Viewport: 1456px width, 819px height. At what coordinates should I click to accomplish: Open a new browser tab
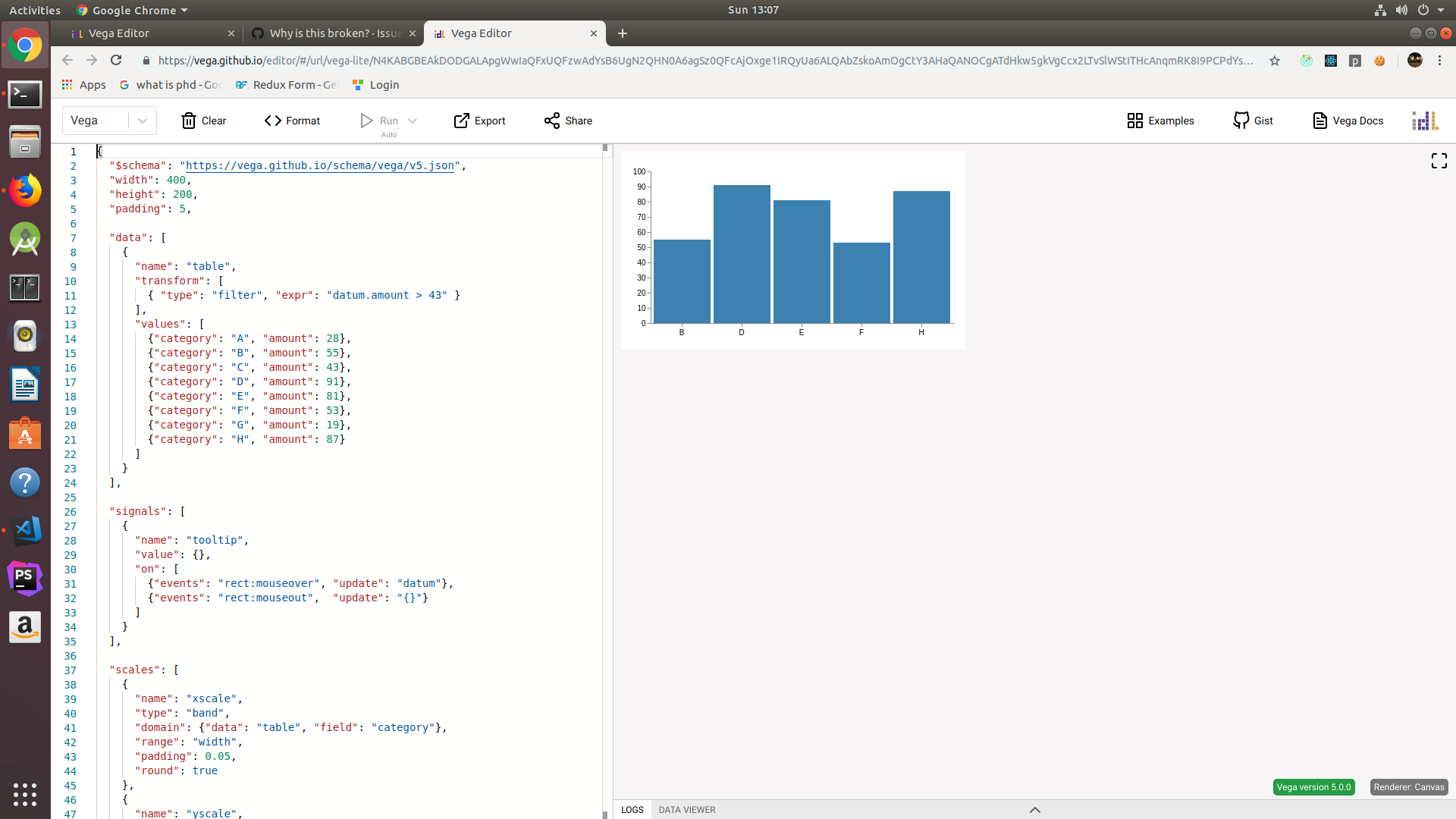click(623, 33)
